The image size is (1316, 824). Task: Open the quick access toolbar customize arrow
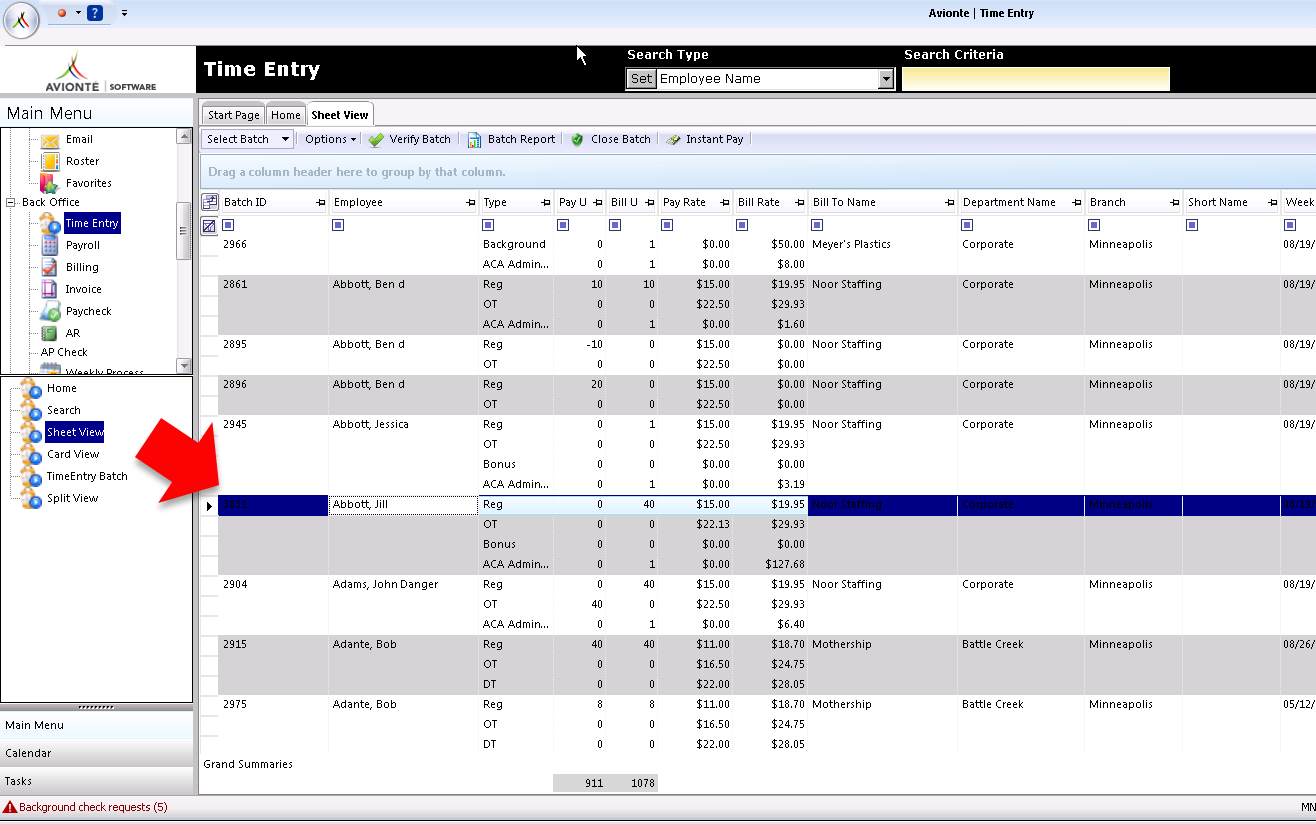124,13
